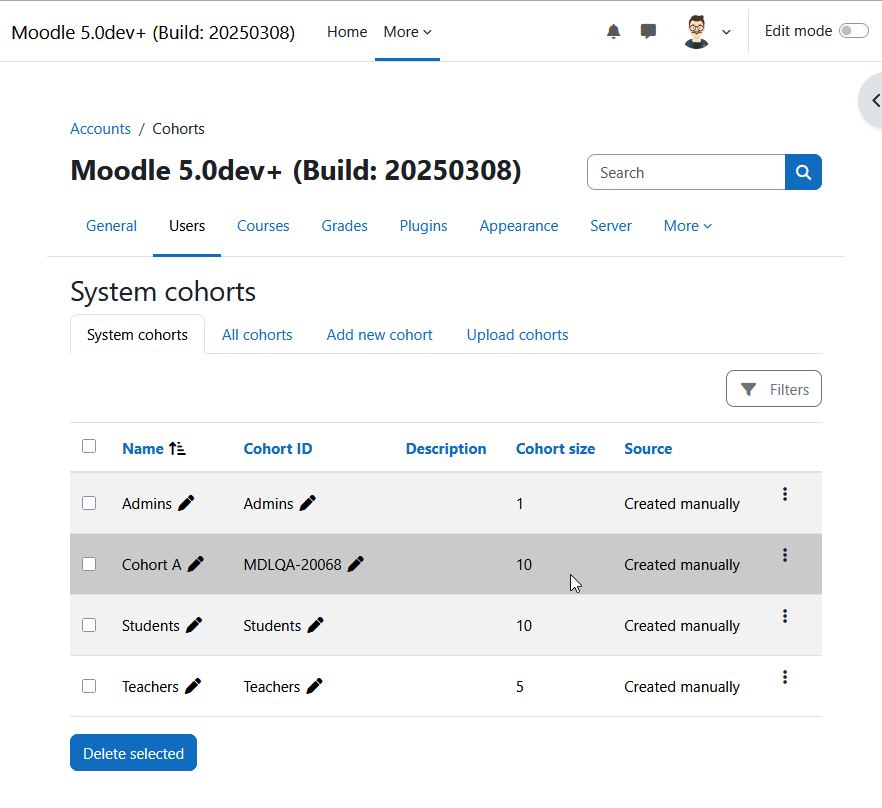Toggle Edit mode switch

[x=854, y=31]
